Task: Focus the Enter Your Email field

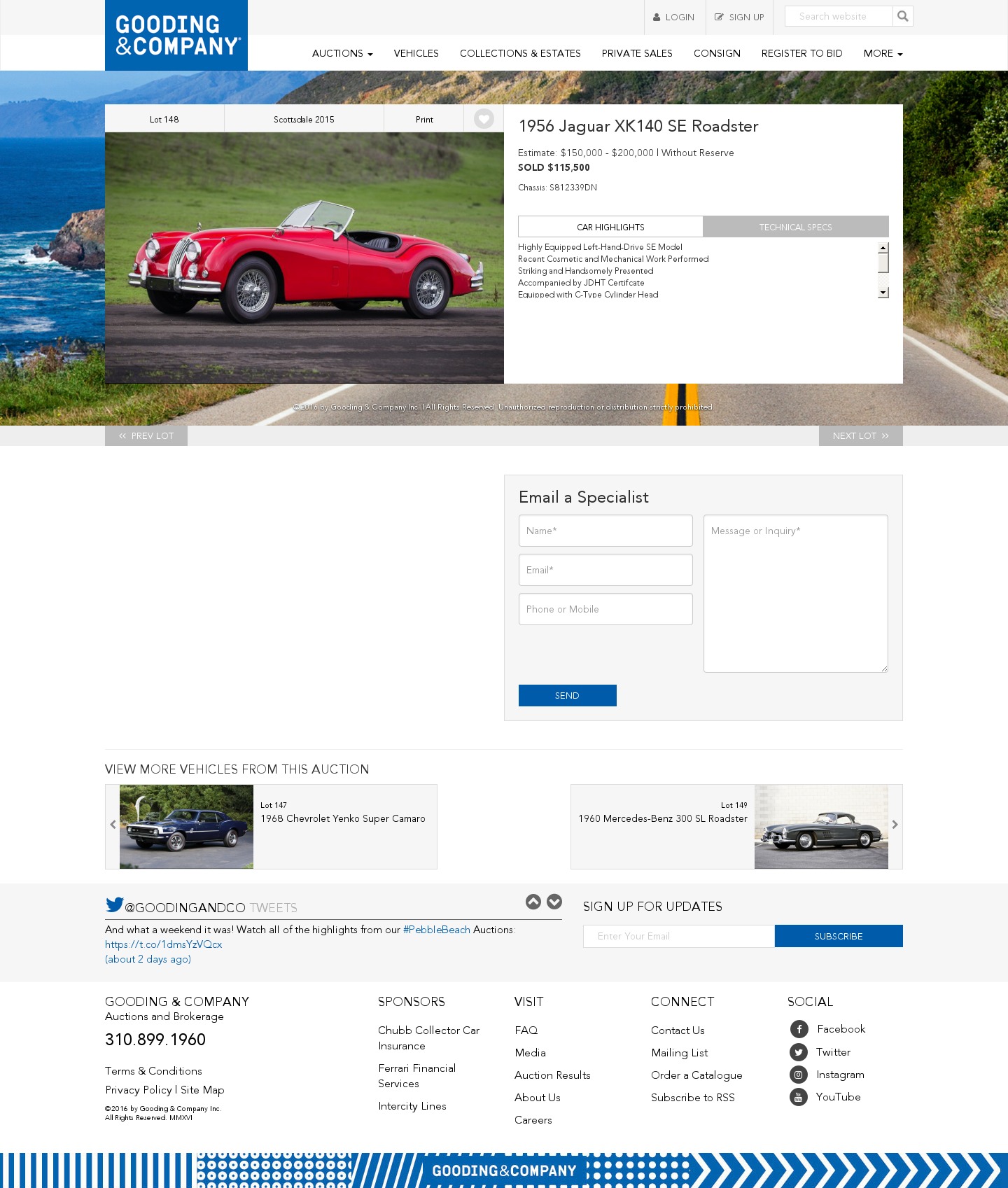Action: (679, 936)
